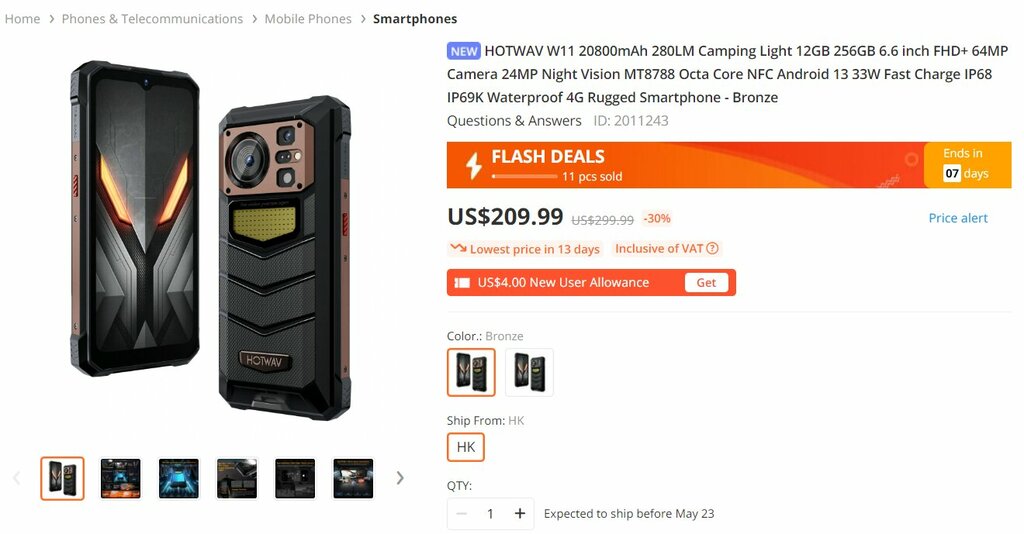Show previous thumbnails with left arrow
The image size is (1024, 534).
point(16,479)
